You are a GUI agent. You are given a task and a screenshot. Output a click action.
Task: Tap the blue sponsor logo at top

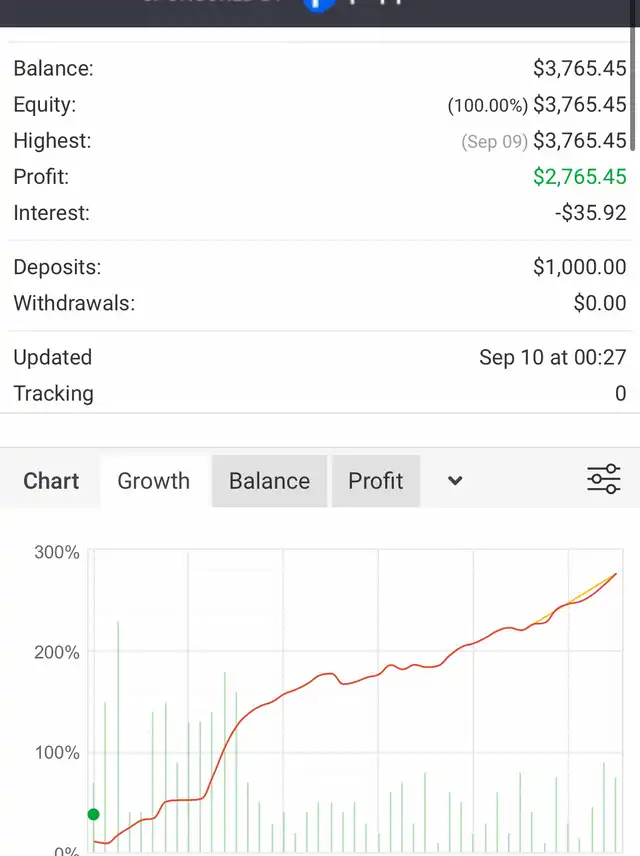coord(318,5)
